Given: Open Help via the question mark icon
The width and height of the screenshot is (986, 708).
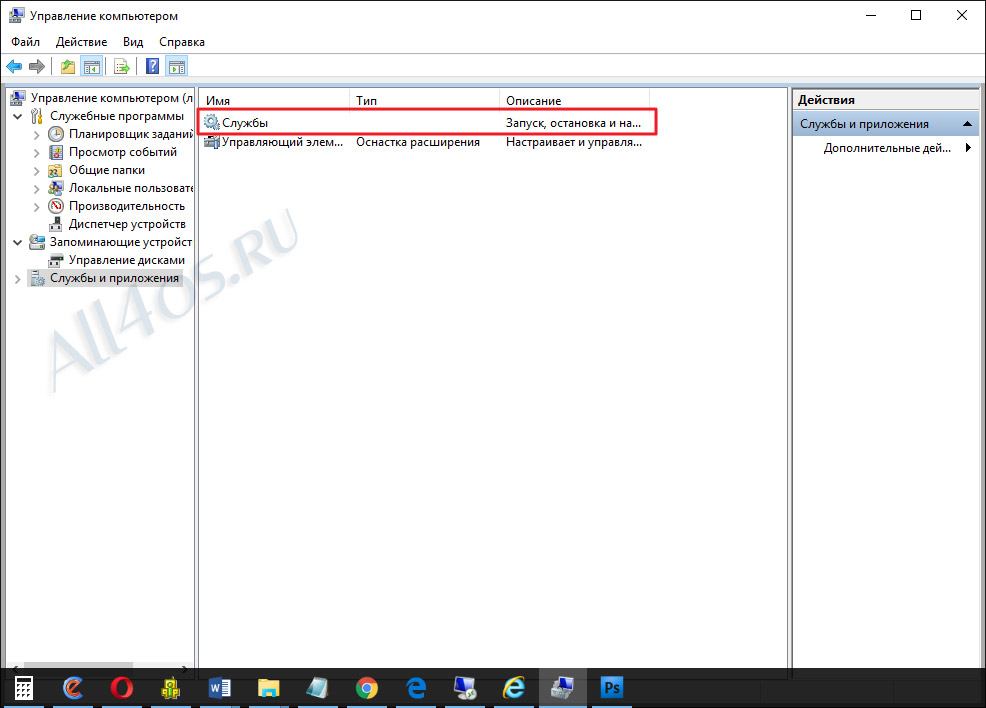Looking at the screenshot, I should pos(152,66).
